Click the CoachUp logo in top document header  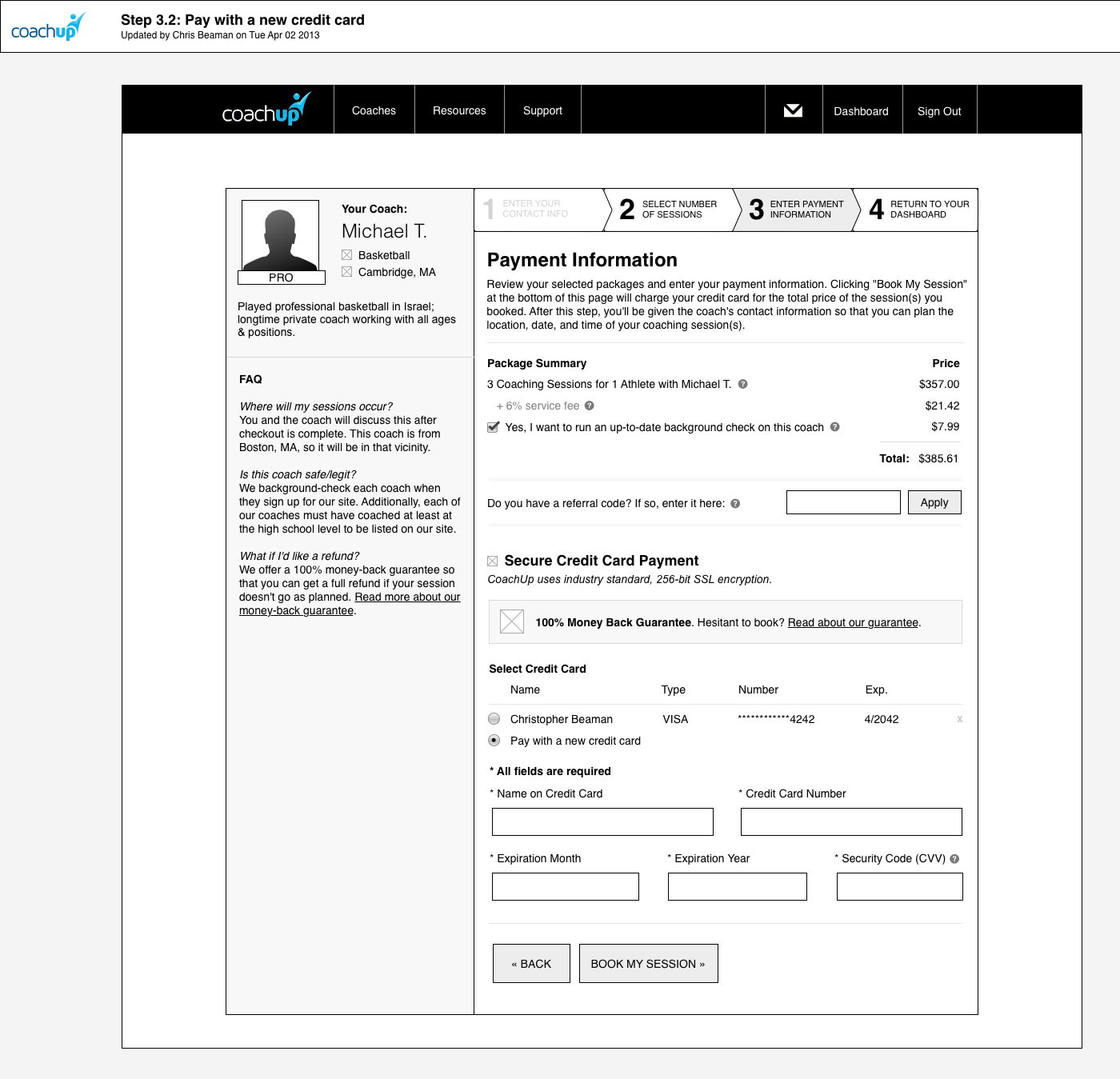tap(48, 27)
